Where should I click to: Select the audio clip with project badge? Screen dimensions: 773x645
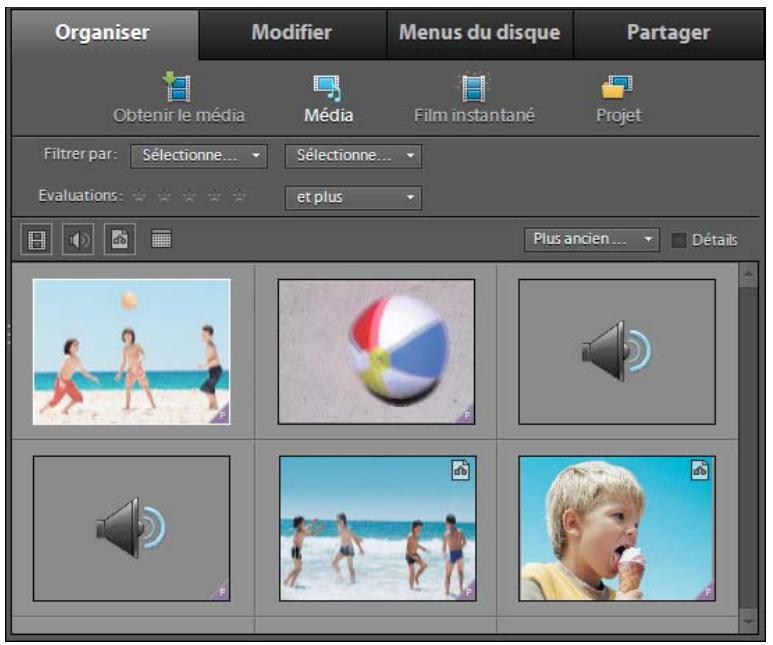click(132, 529)
